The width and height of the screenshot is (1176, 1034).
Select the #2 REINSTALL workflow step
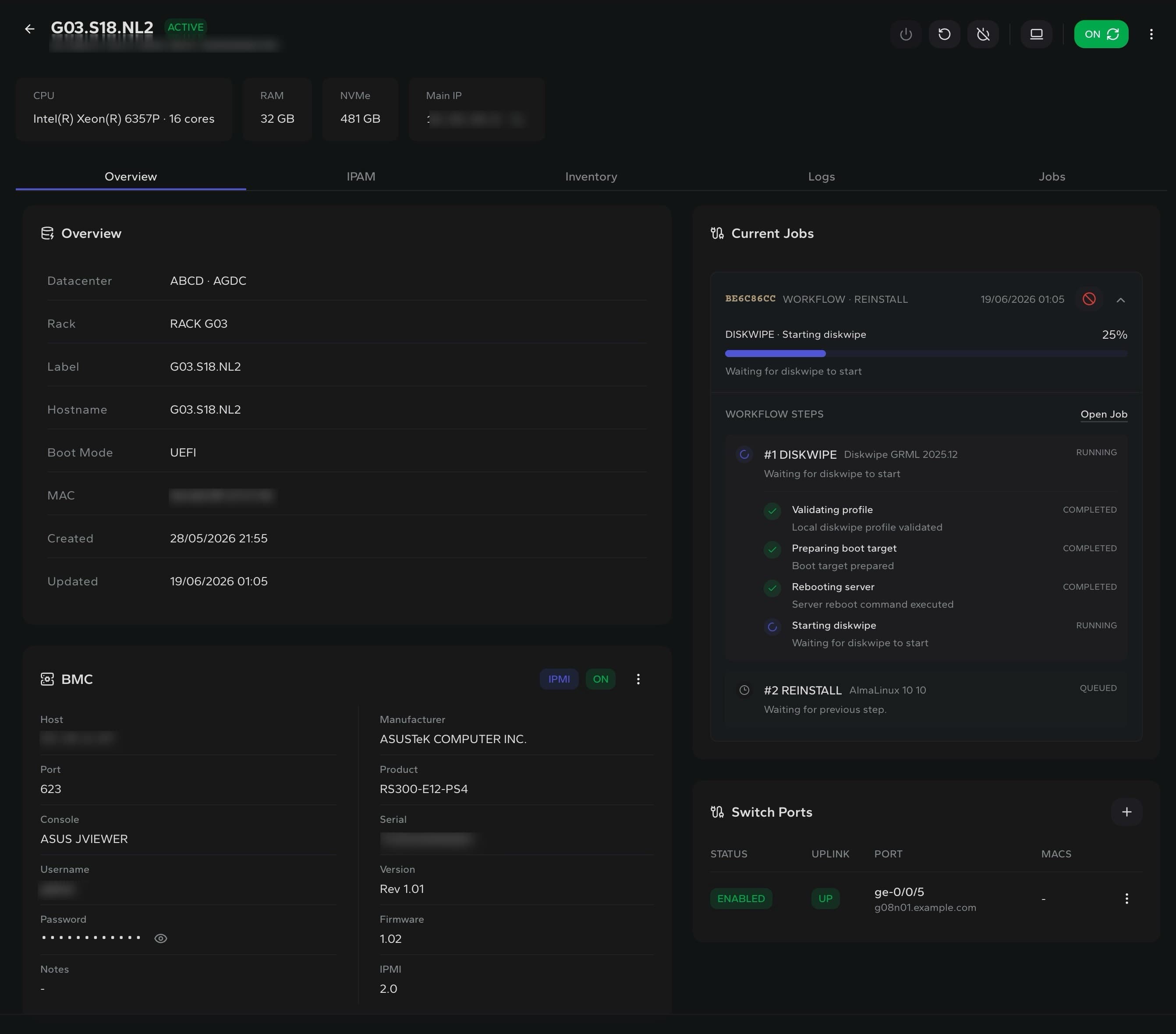coord(926,699)
